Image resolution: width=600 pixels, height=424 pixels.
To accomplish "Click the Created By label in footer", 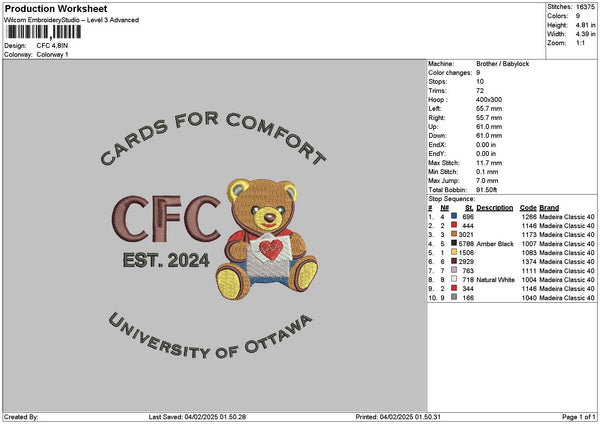I will click(21, 417).
